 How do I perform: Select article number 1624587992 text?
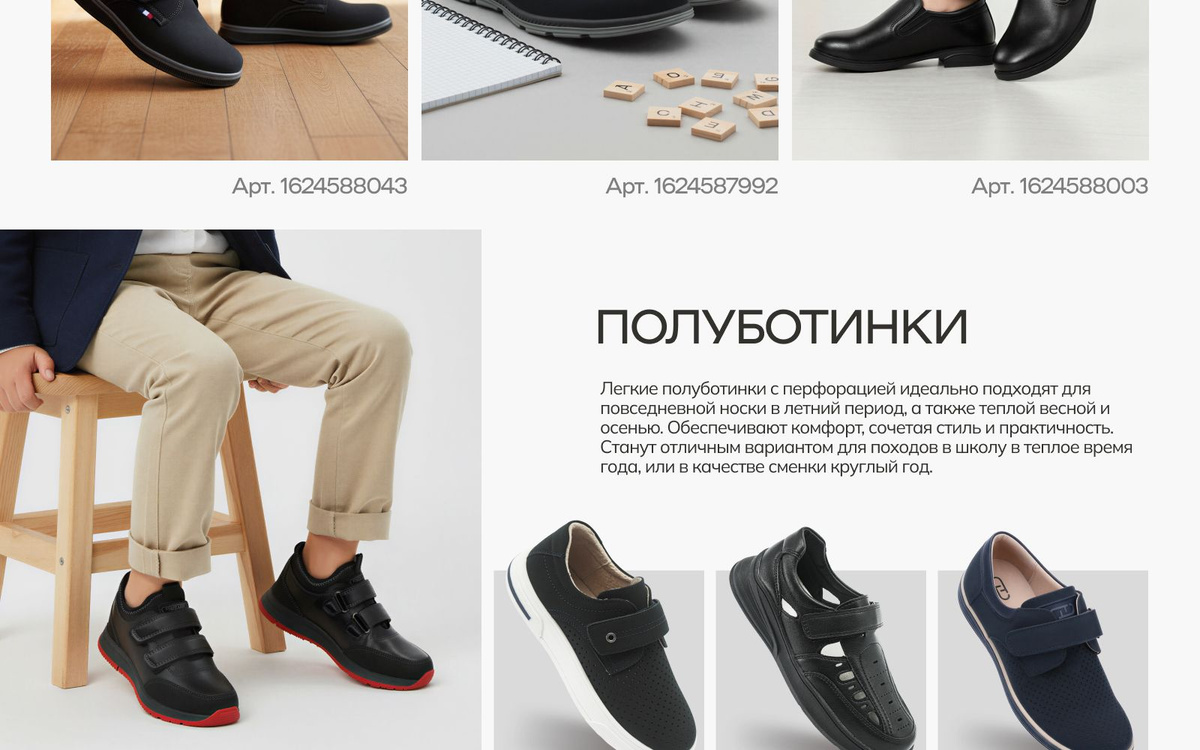point(692,186)
